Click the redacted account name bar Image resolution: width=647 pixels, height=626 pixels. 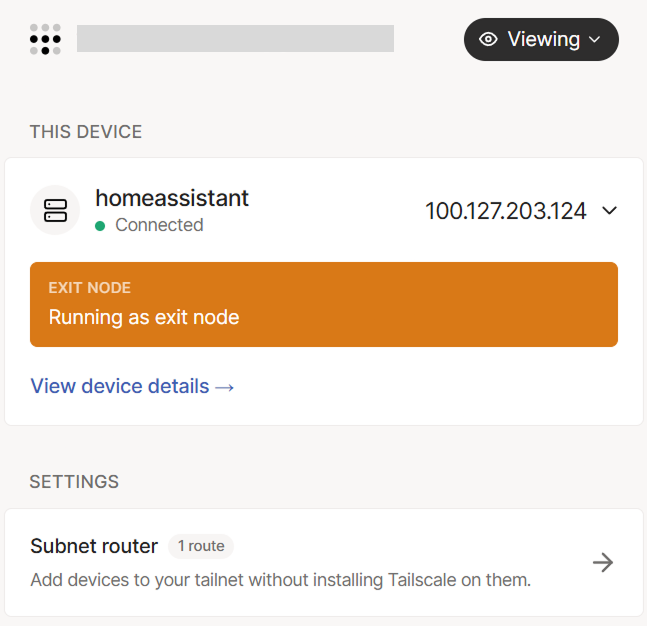(x=235, y=39)
